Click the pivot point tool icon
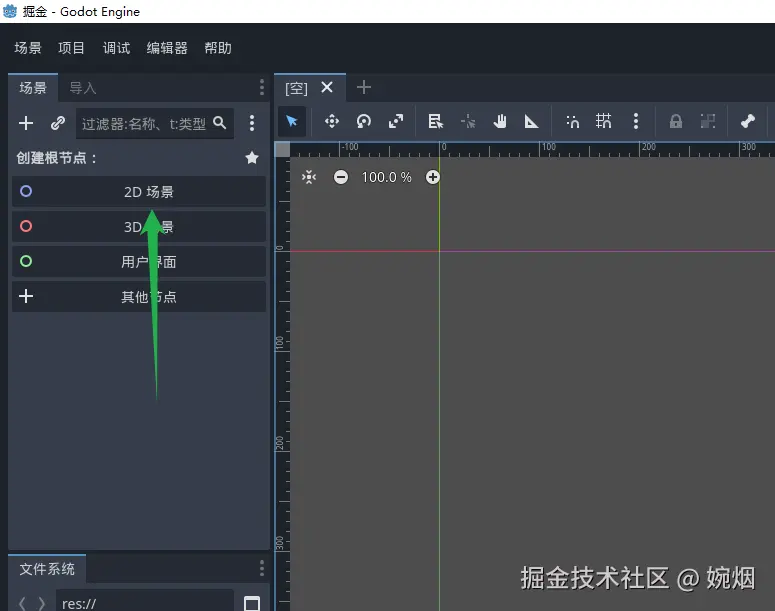Screen dimensions: 775x611 click(468, 121)
